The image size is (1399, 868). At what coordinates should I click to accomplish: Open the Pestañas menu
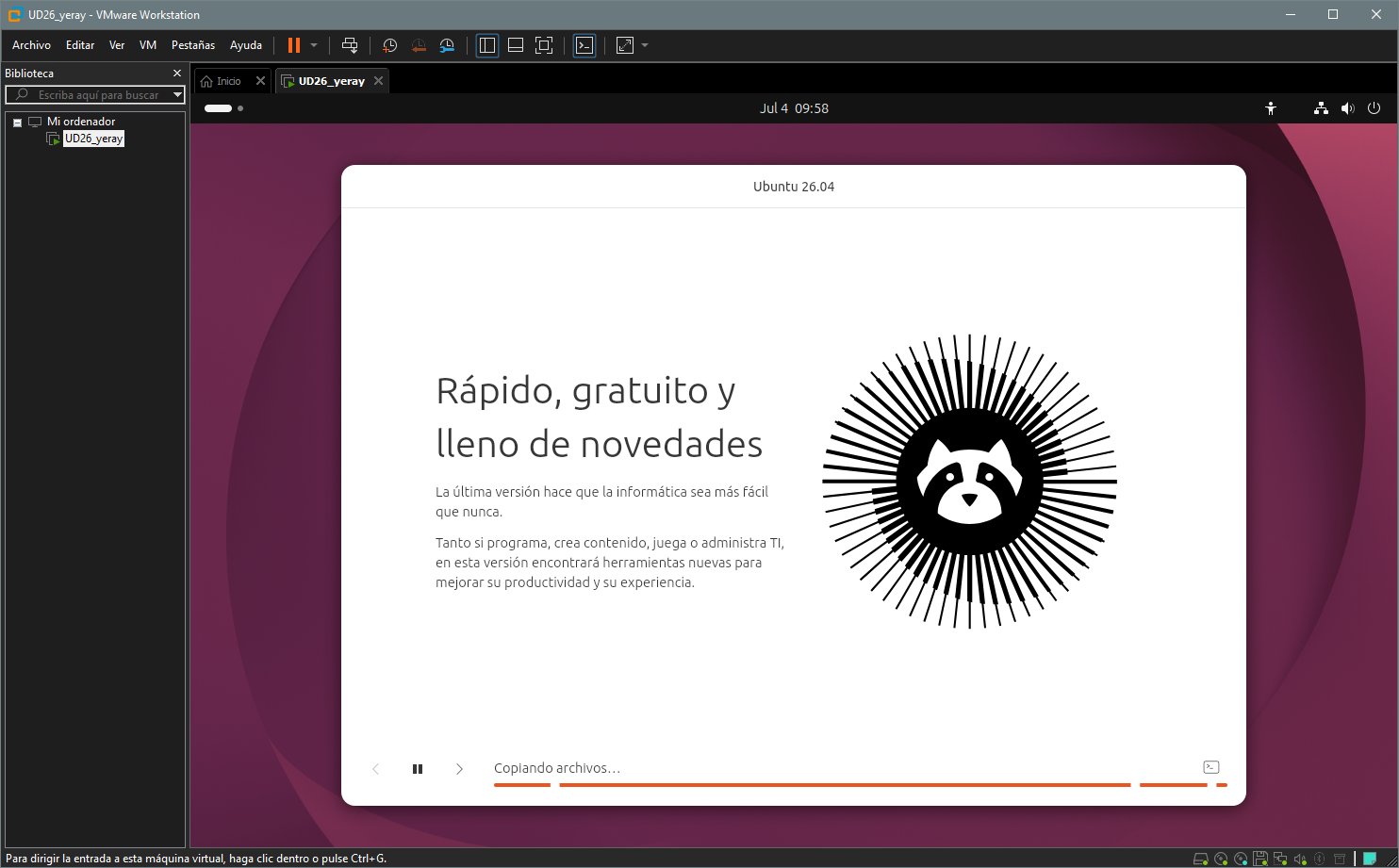(x=193, y=45)
